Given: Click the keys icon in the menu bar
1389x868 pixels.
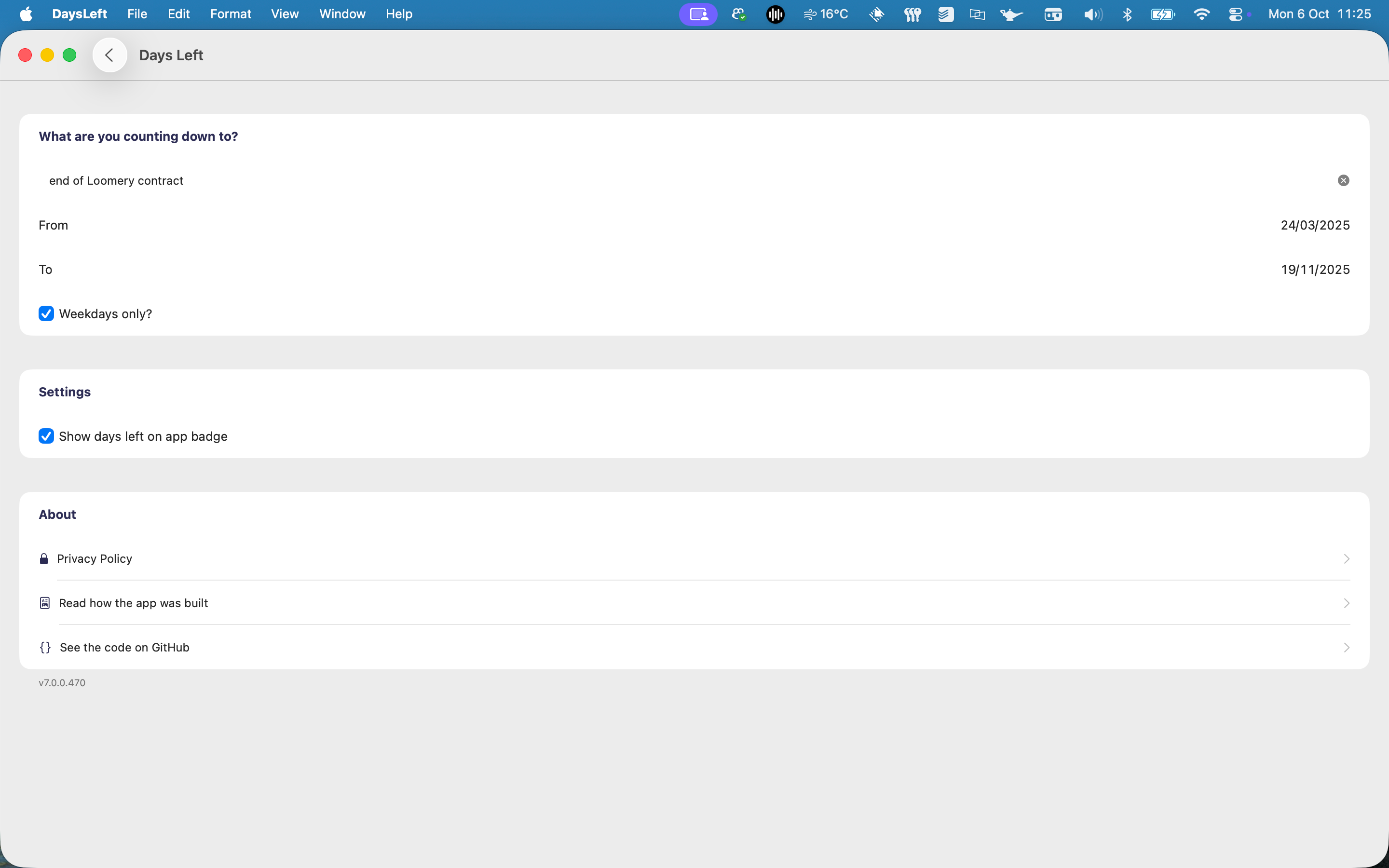Looking at the screenshot, I should pos(912,14).
